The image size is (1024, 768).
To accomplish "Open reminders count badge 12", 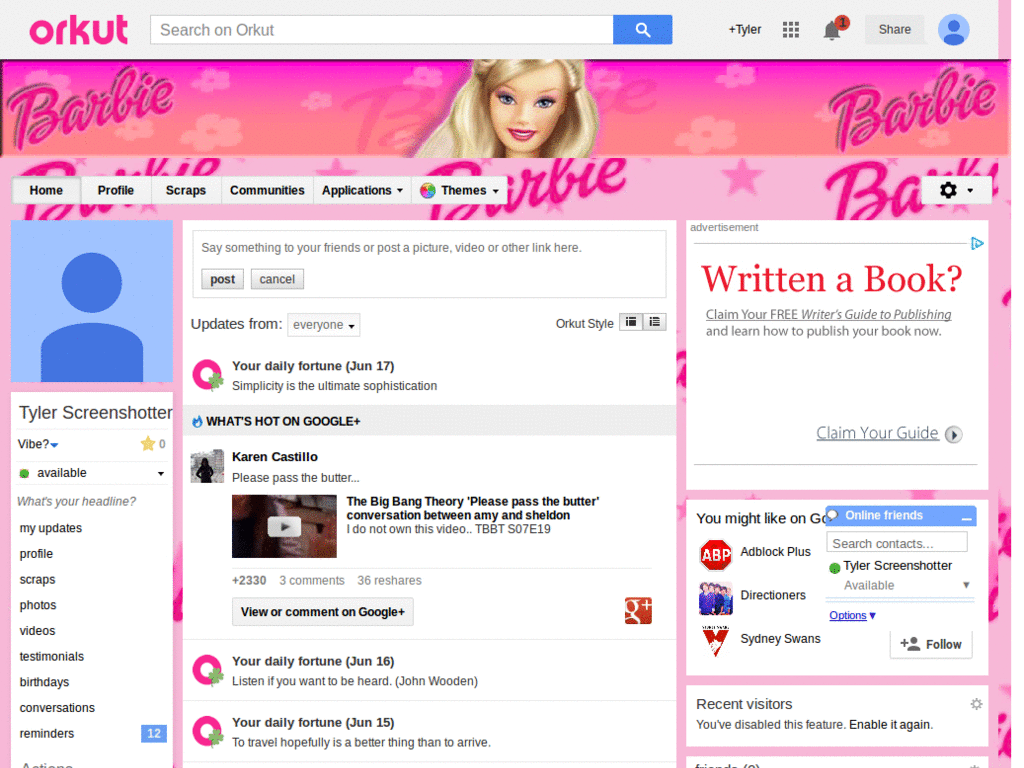I will 153,733.
